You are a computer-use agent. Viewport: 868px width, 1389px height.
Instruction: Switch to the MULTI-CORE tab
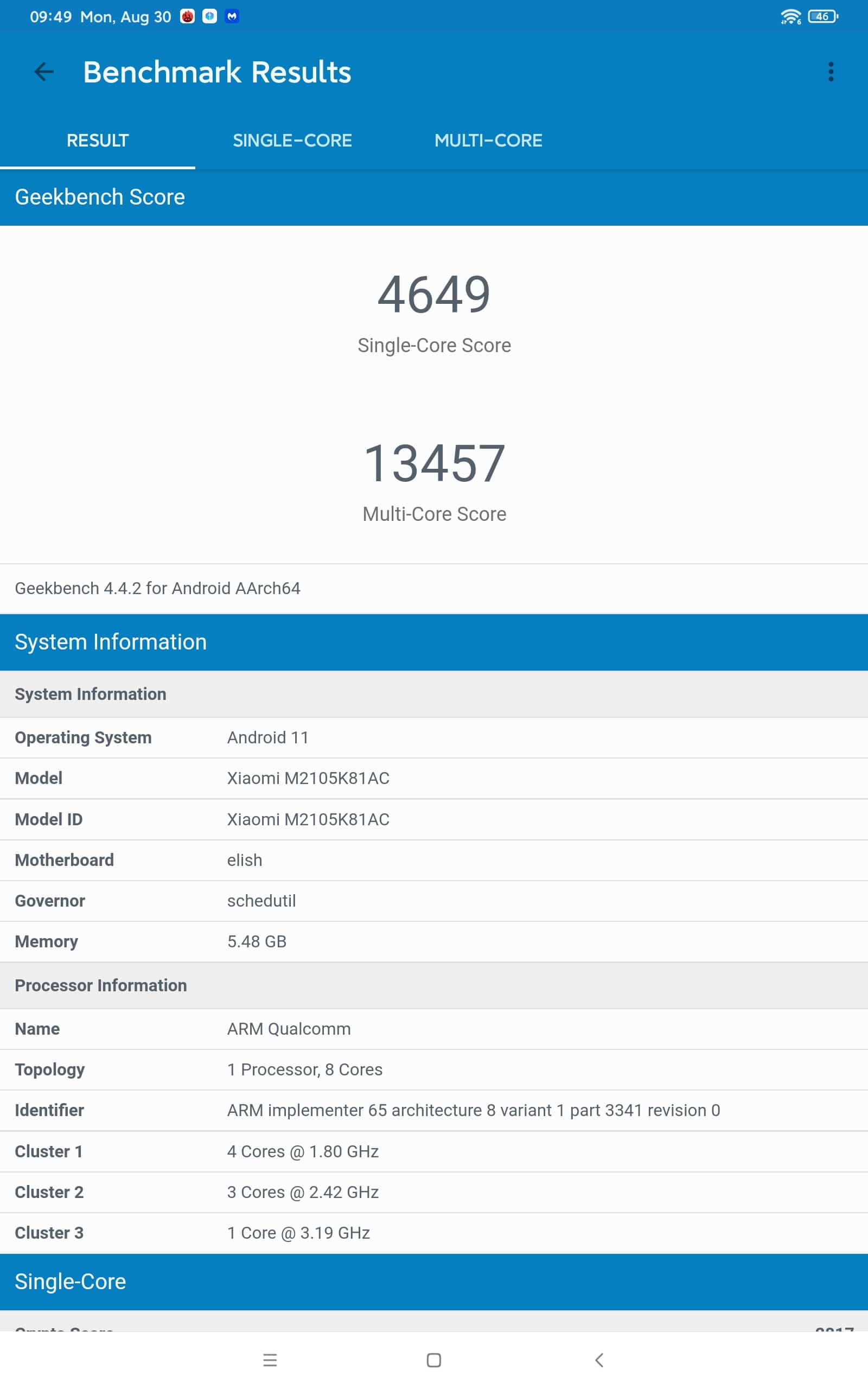[488, 140]
